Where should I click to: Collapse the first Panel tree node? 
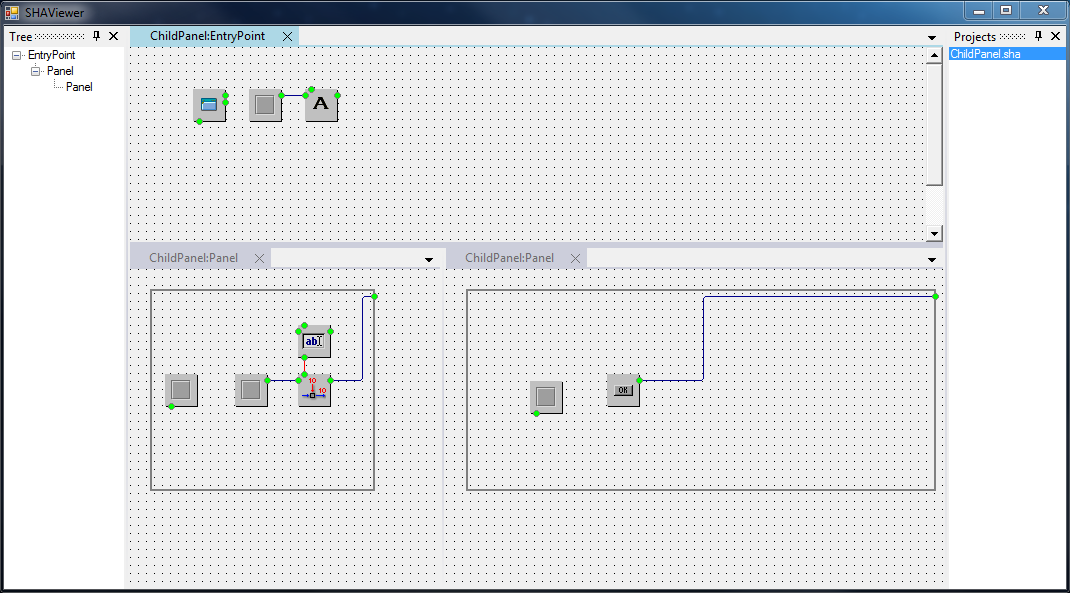[x=35, y=71]
